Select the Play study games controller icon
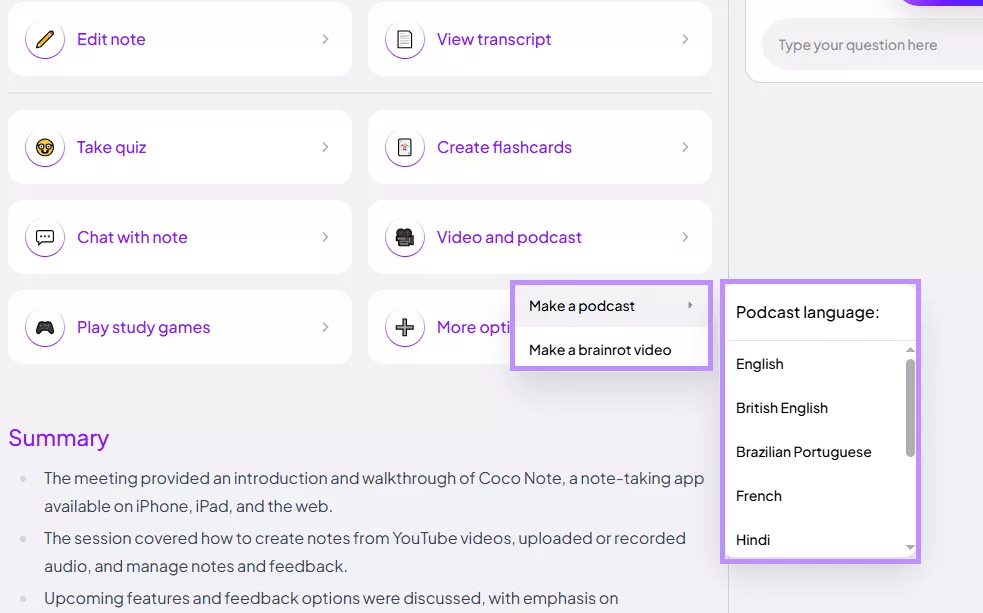Screen dimensions: 983x613 44,327
